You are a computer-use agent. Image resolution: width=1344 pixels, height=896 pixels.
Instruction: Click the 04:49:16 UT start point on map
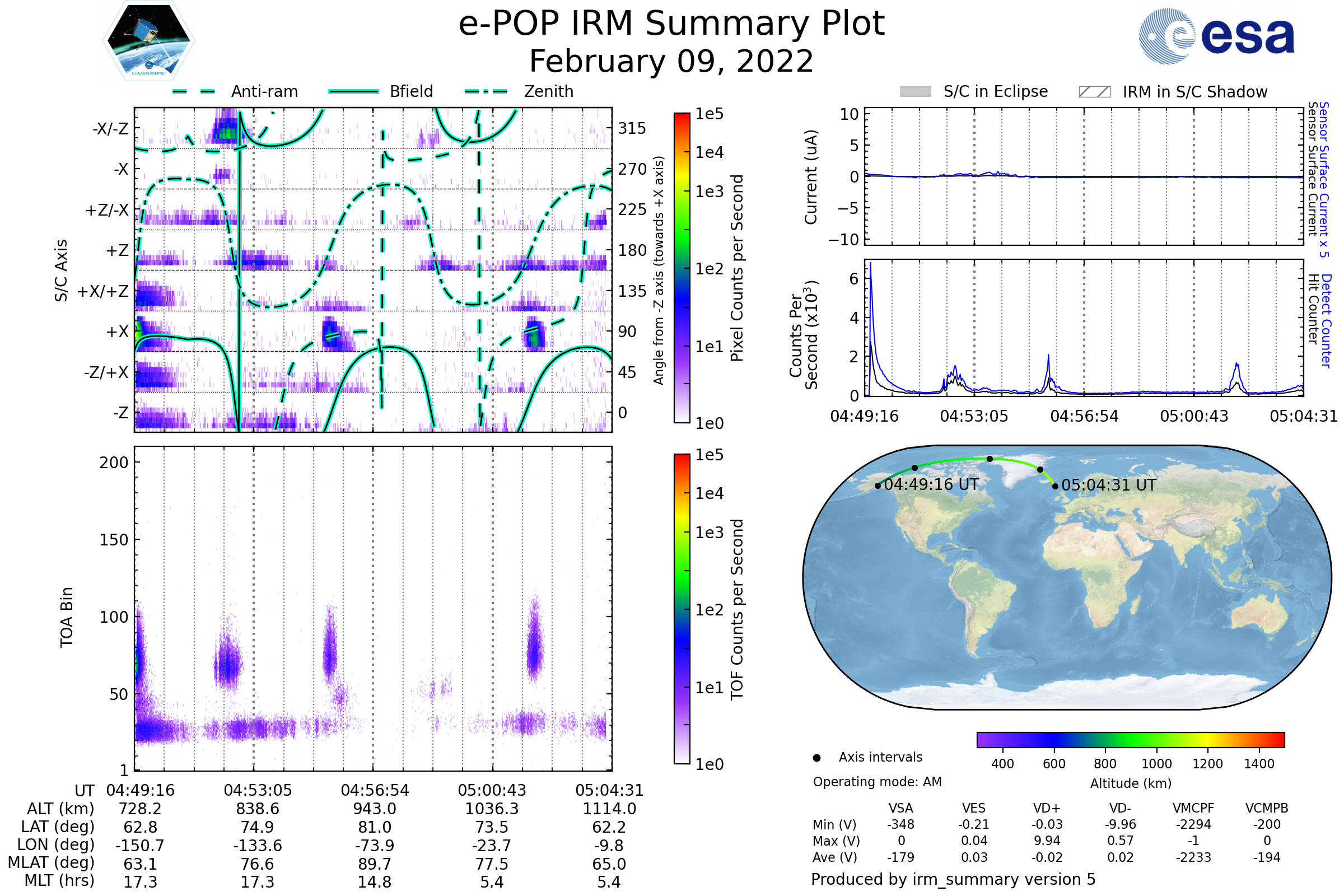[x=878, y=486]
